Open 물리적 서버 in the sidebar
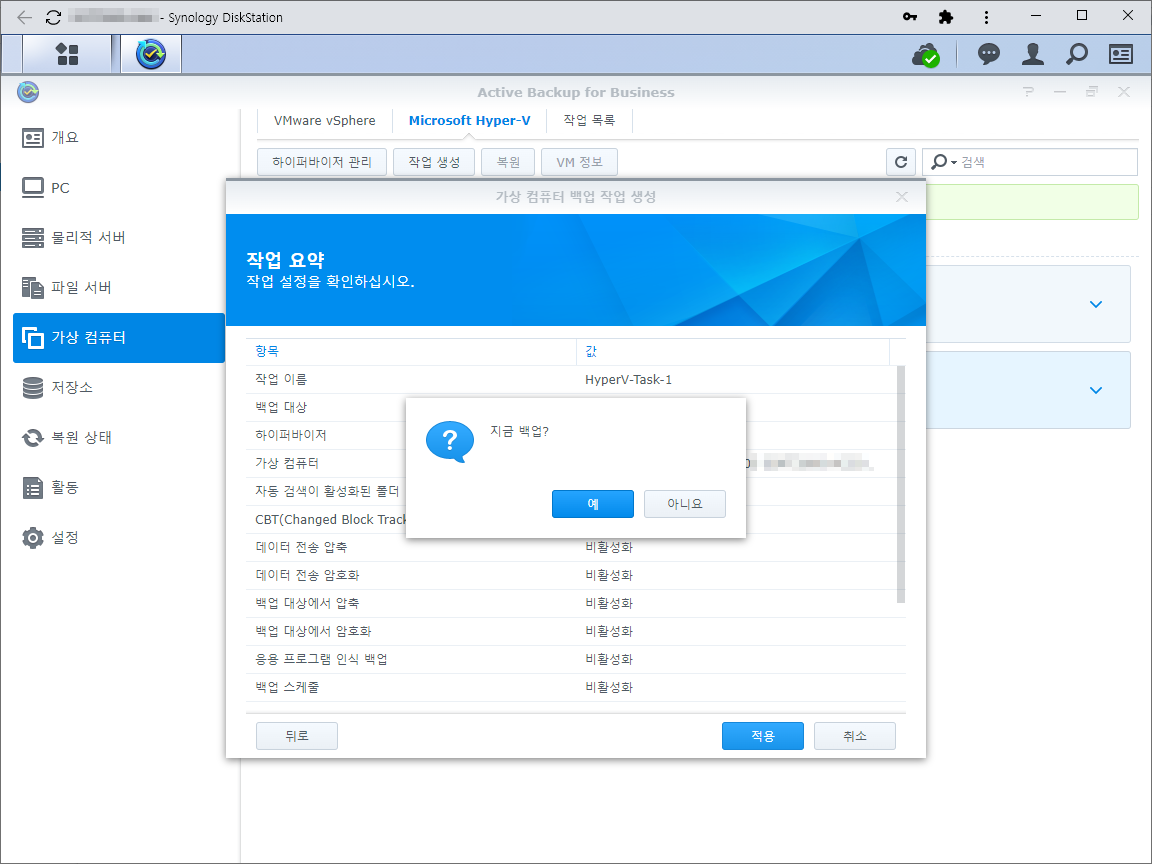The width and height of the screenshot is (1152, 864). pyautogui.click(x=120, y=237)
